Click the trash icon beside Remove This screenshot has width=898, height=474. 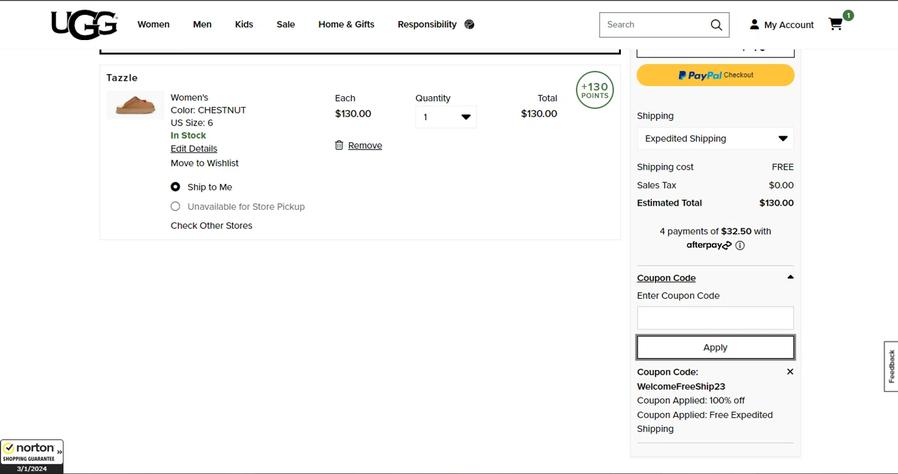(x=339, y=145)
